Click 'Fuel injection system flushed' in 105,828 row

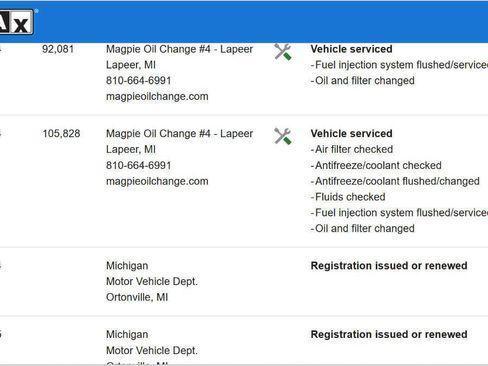click(399, 212)
